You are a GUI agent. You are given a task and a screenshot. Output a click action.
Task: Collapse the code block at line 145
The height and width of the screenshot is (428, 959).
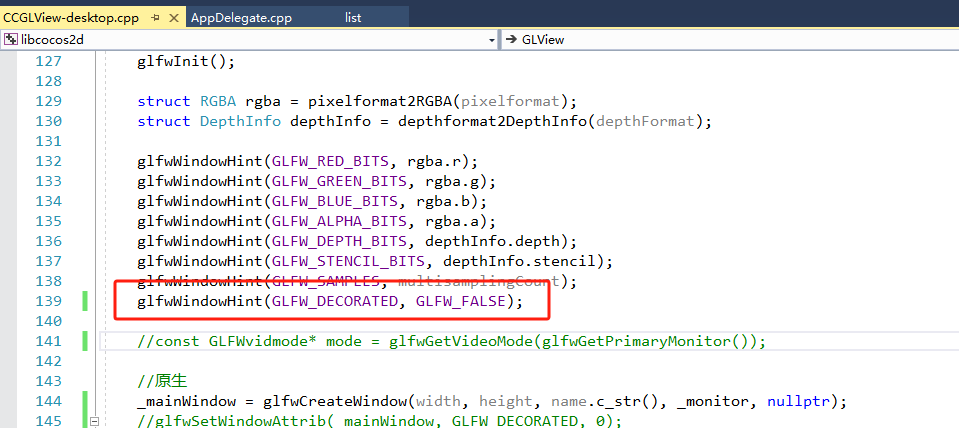(x=94, y=421)
